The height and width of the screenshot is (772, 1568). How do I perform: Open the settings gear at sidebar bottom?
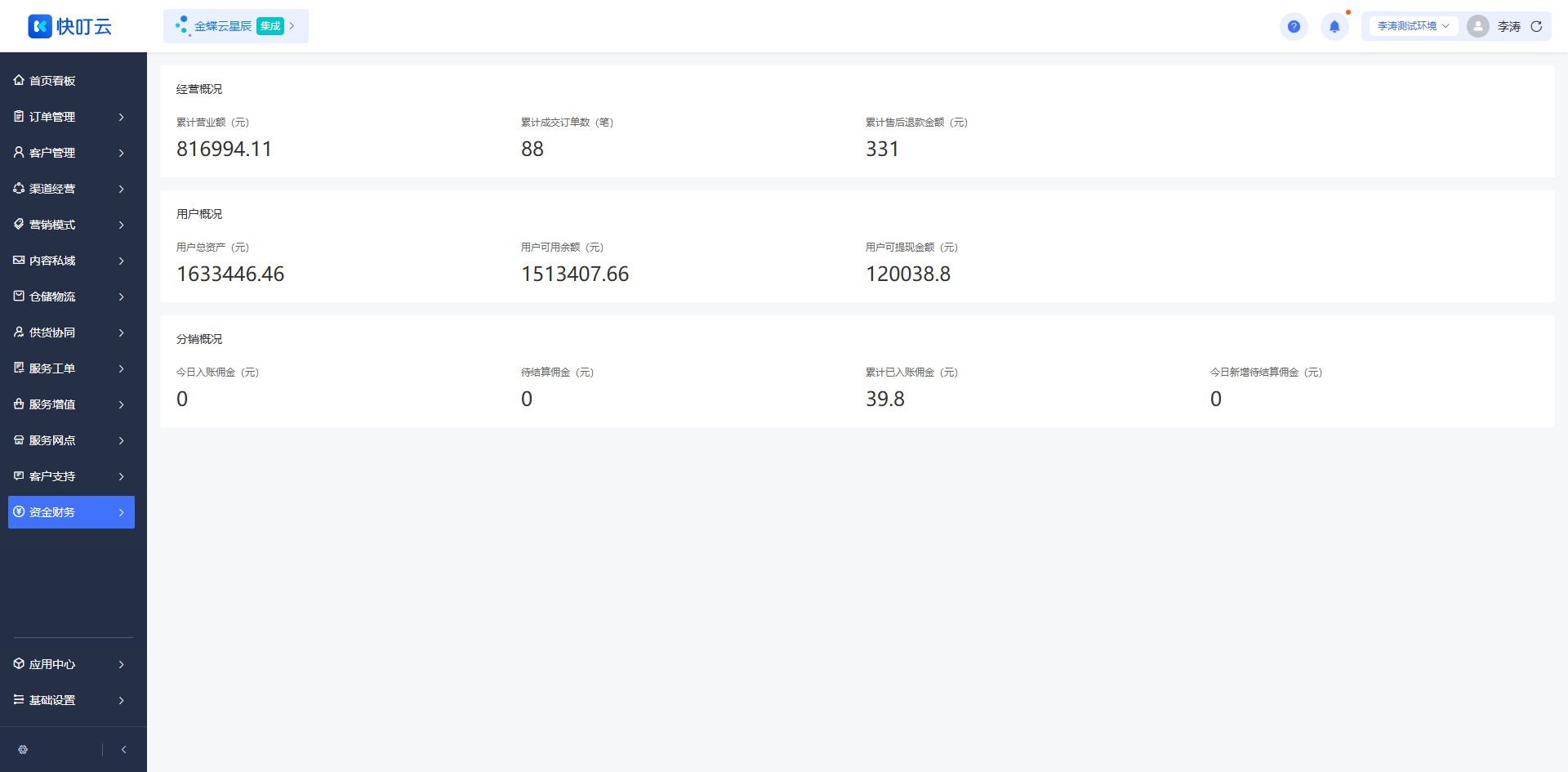[x=23, y=749]
